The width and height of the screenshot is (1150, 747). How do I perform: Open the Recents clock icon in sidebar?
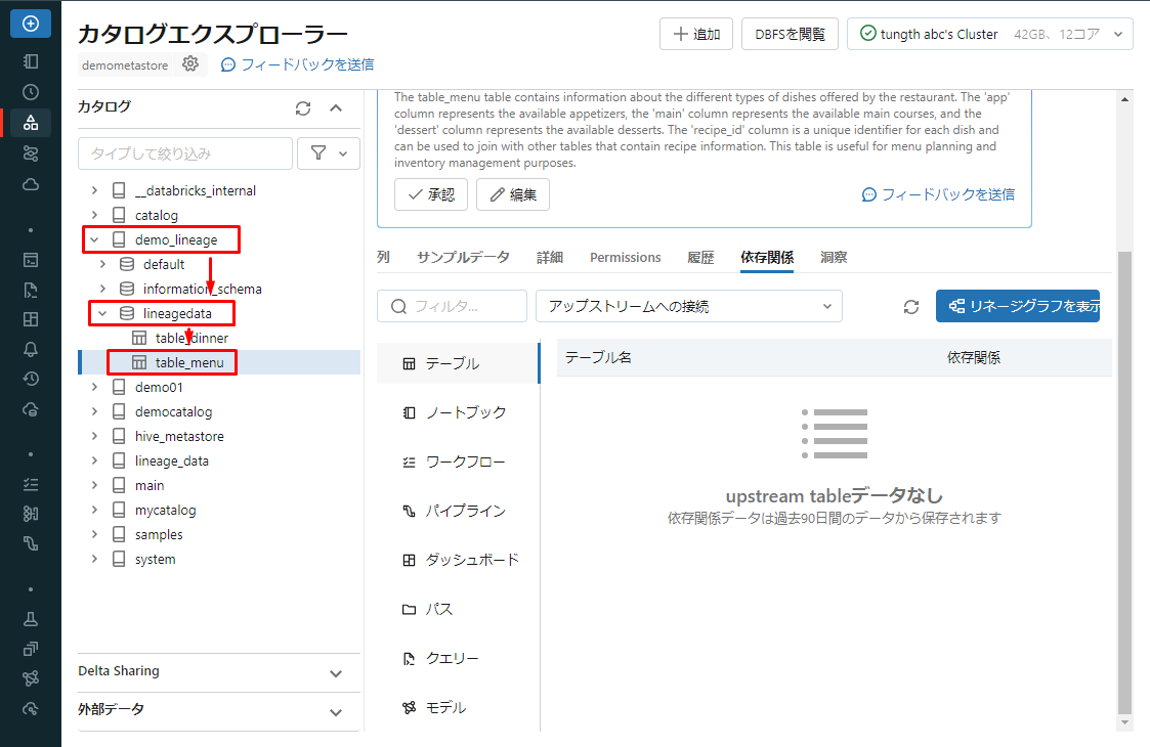30,92
